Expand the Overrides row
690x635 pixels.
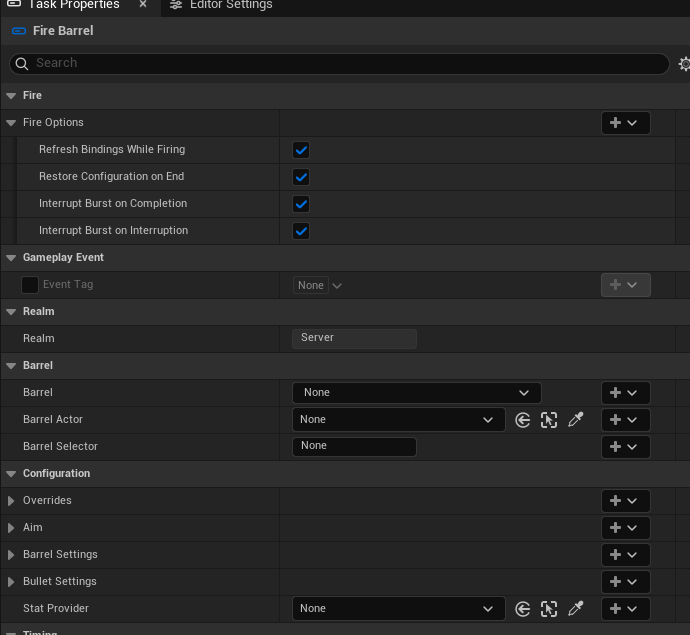pyautogui.click(x=11, y=501)
